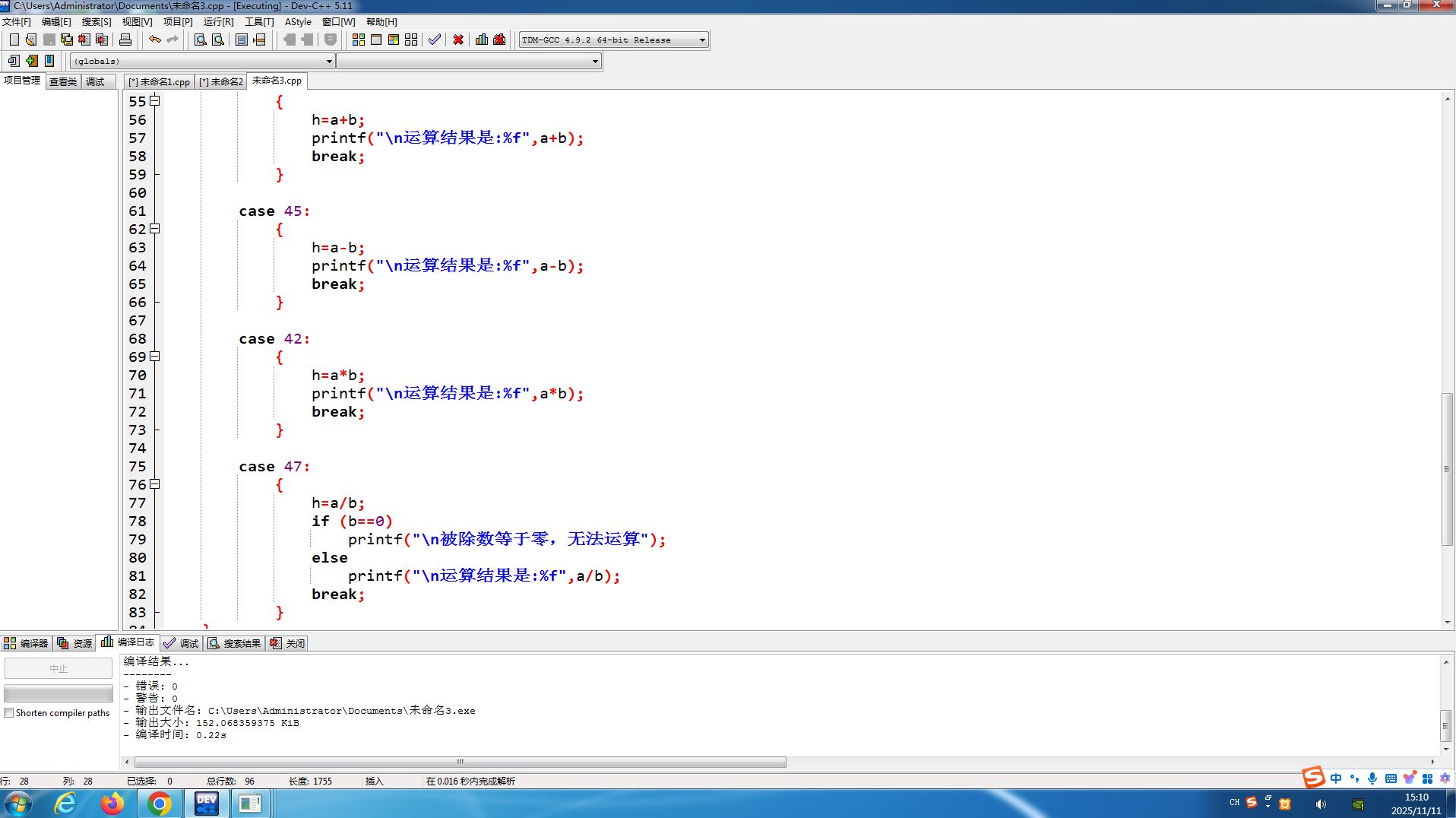Click the Close All toolbar icon
The width and height of the screenshot is (1456, 818).
tap(102, 40)
